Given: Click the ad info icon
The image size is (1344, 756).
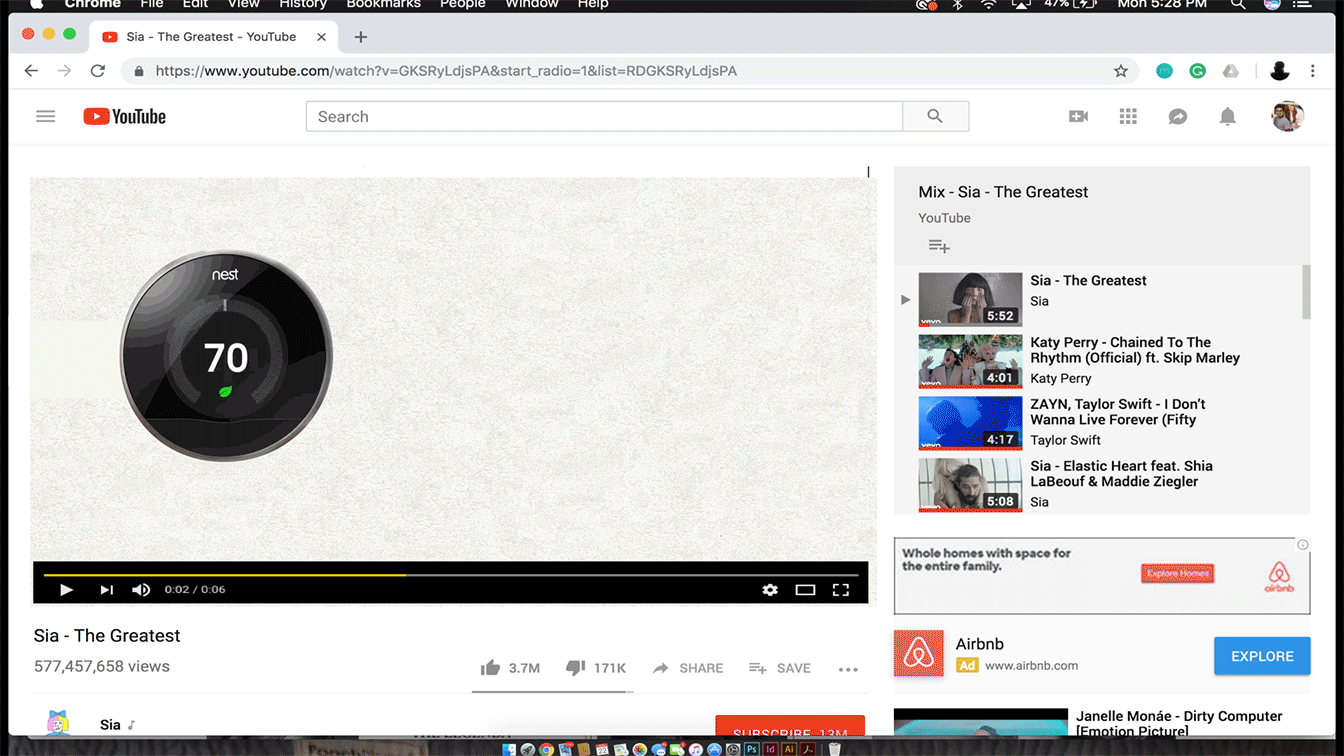Looking at the screenshot, I should (x=1303, y=545).
